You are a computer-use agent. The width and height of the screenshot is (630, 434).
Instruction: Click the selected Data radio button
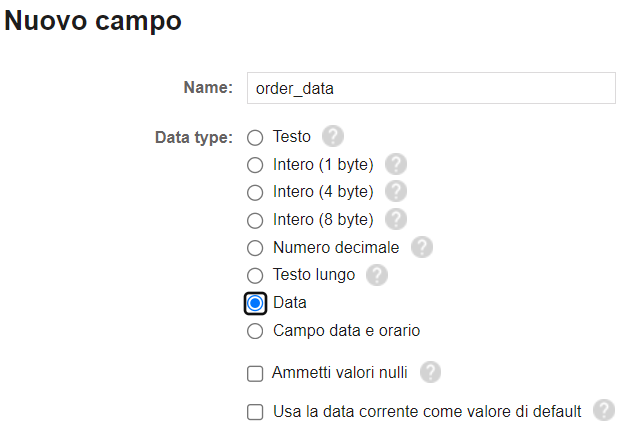pyautogui.click(x=255, y=303)
